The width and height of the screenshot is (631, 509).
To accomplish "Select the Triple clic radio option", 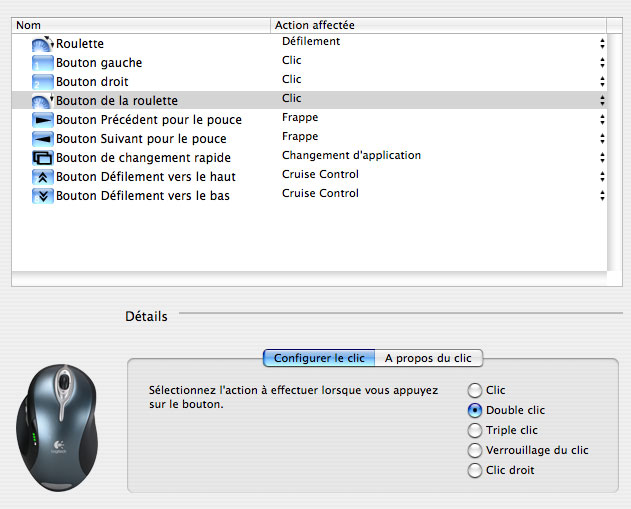I will click(x=475, y=430).
